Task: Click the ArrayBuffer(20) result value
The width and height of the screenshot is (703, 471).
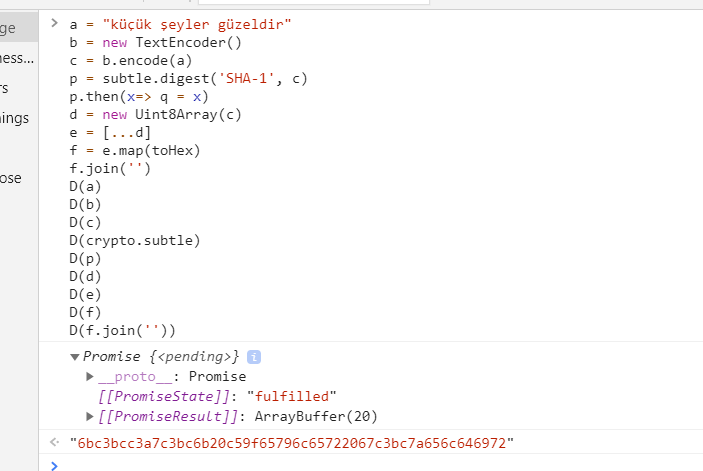Action: pyautogui.click(x=316, y=416)
